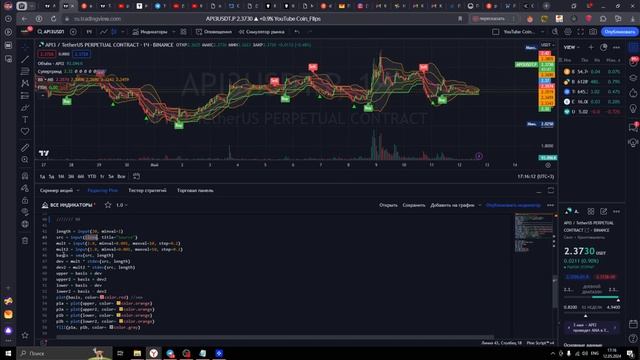Image resolution: width=640 pixels, height=360 pixels.
Task: Click Открыть in Pine editor
Action: click(x=388, y=205)
